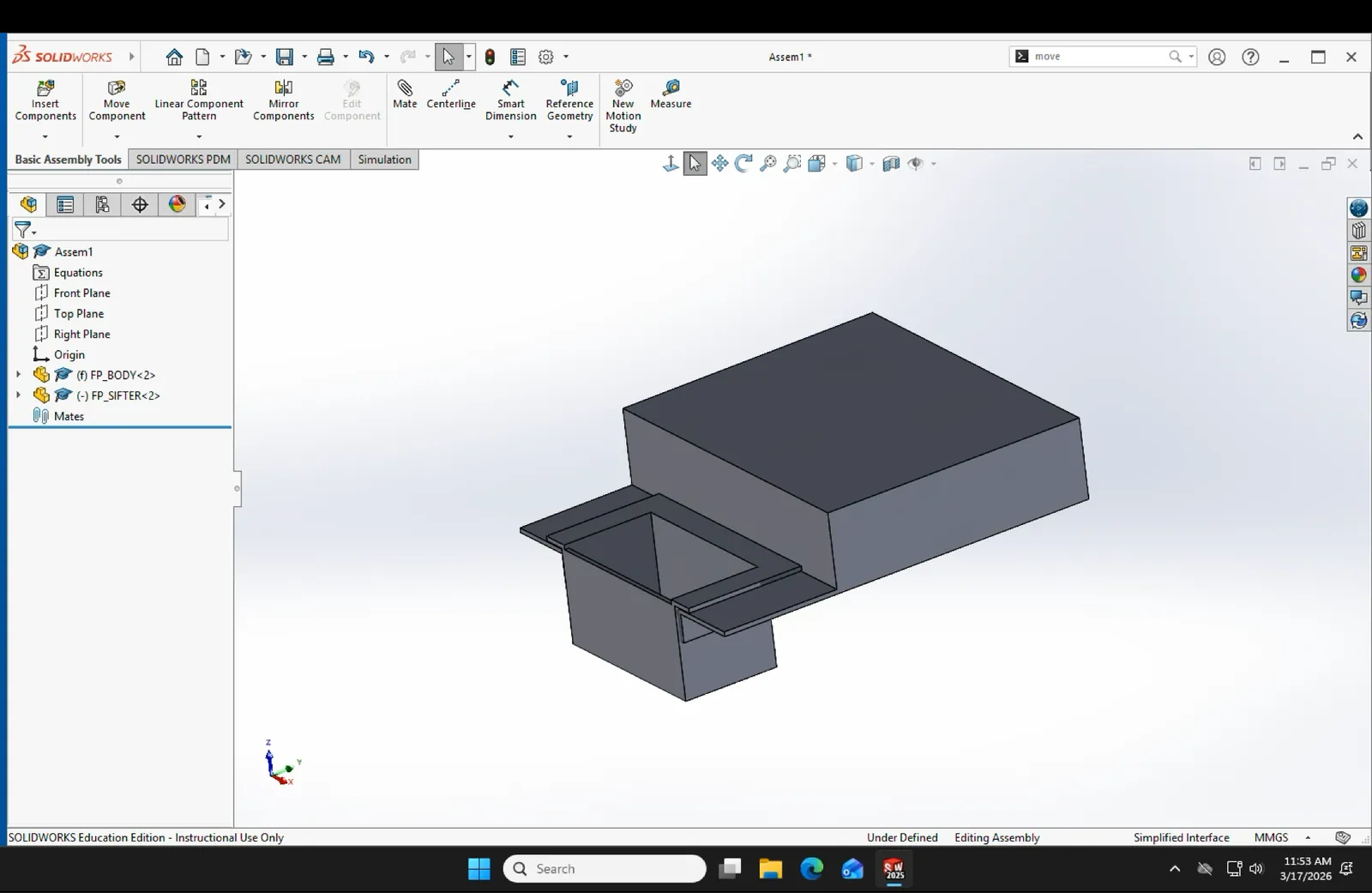Open File Explorer from the taskbar

click(770, 869)
